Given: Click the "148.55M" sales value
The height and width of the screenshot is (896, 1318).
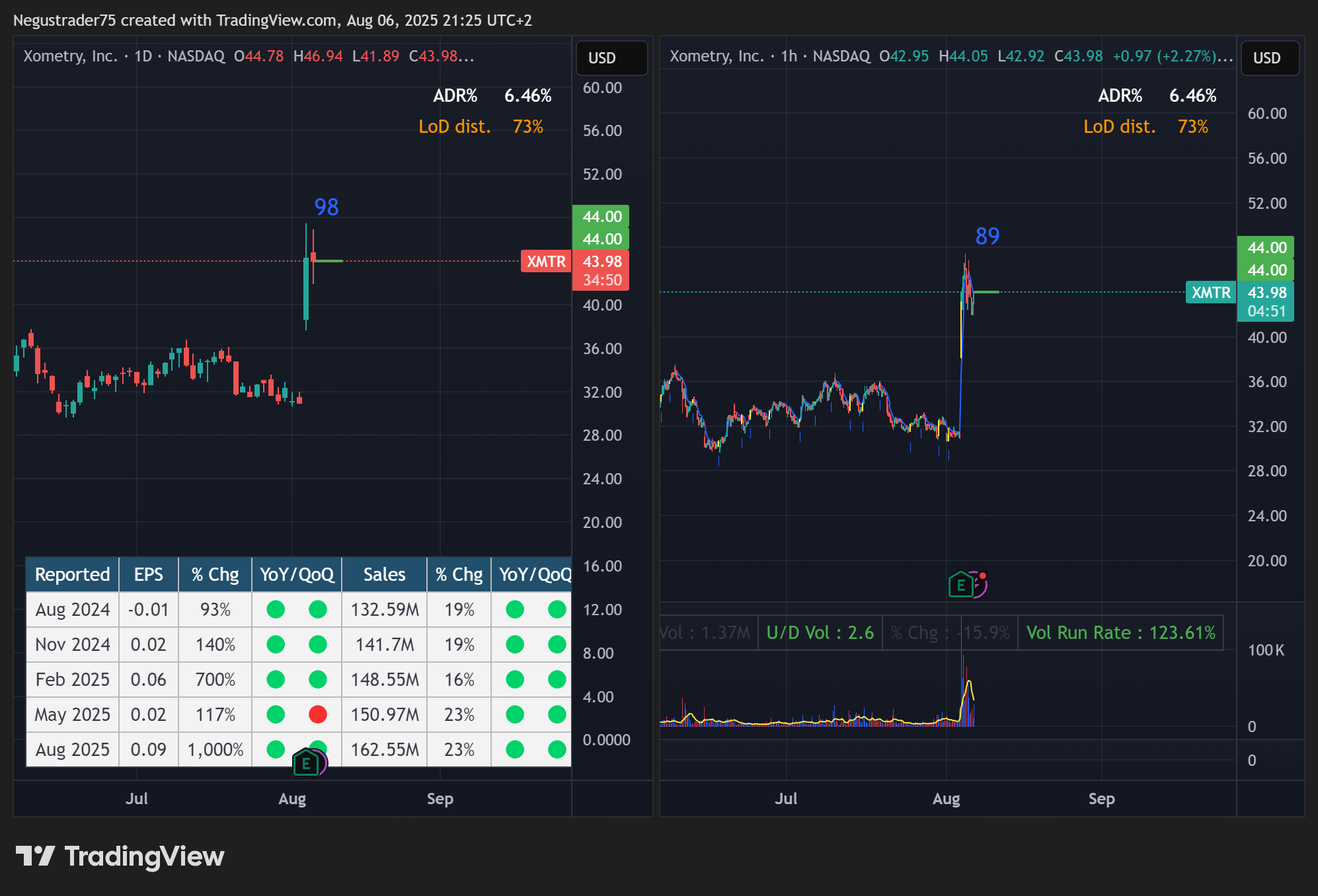Looking at the screenshot, I should pyautogui.click(x=385, y=679).
